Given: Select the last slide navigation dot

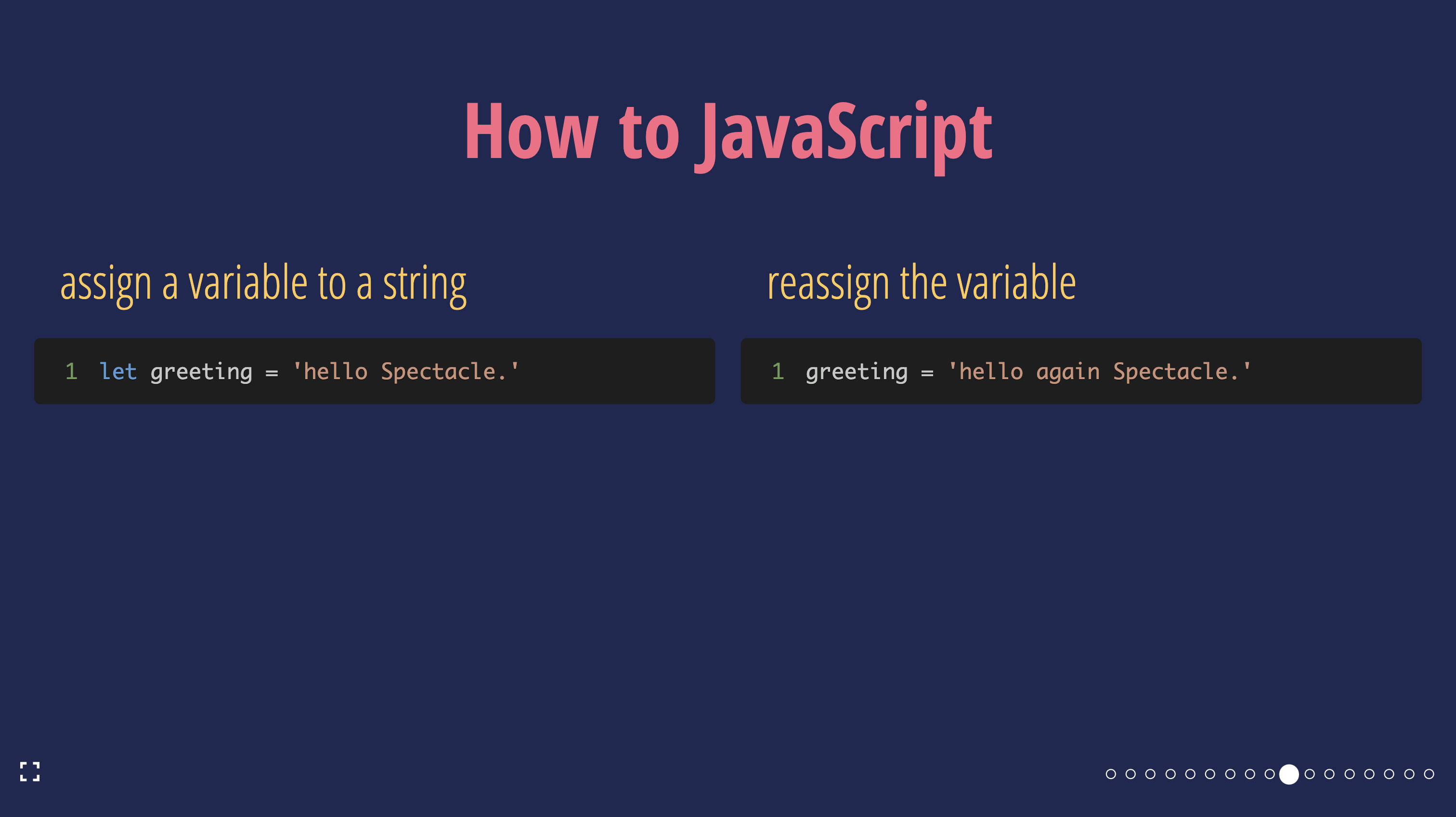Looking at the screenshot, I should tap(1428, 775).
